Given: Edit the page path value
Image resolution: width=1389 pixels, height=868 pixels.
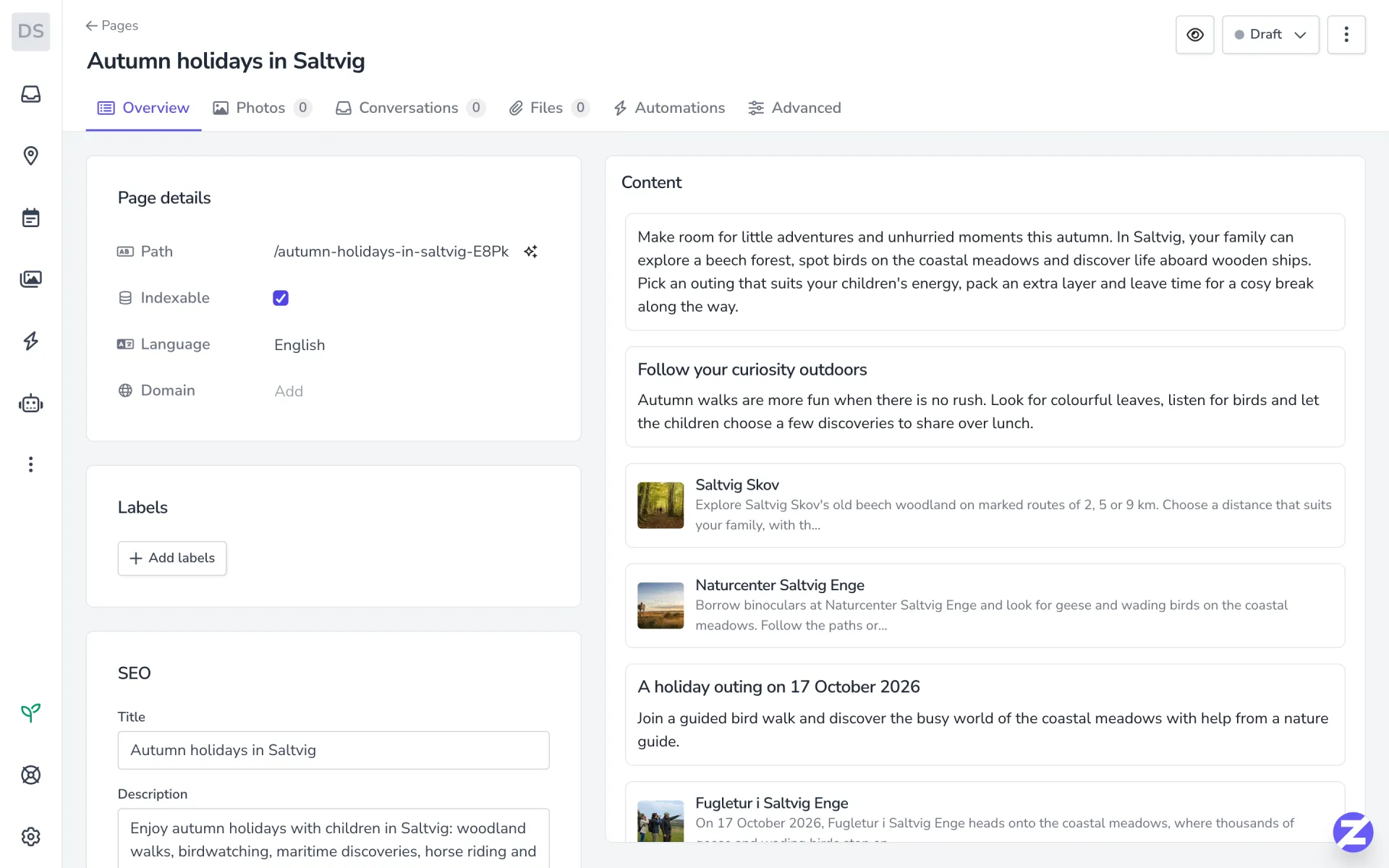Looking at the screenshot, I should coord(391,252).
